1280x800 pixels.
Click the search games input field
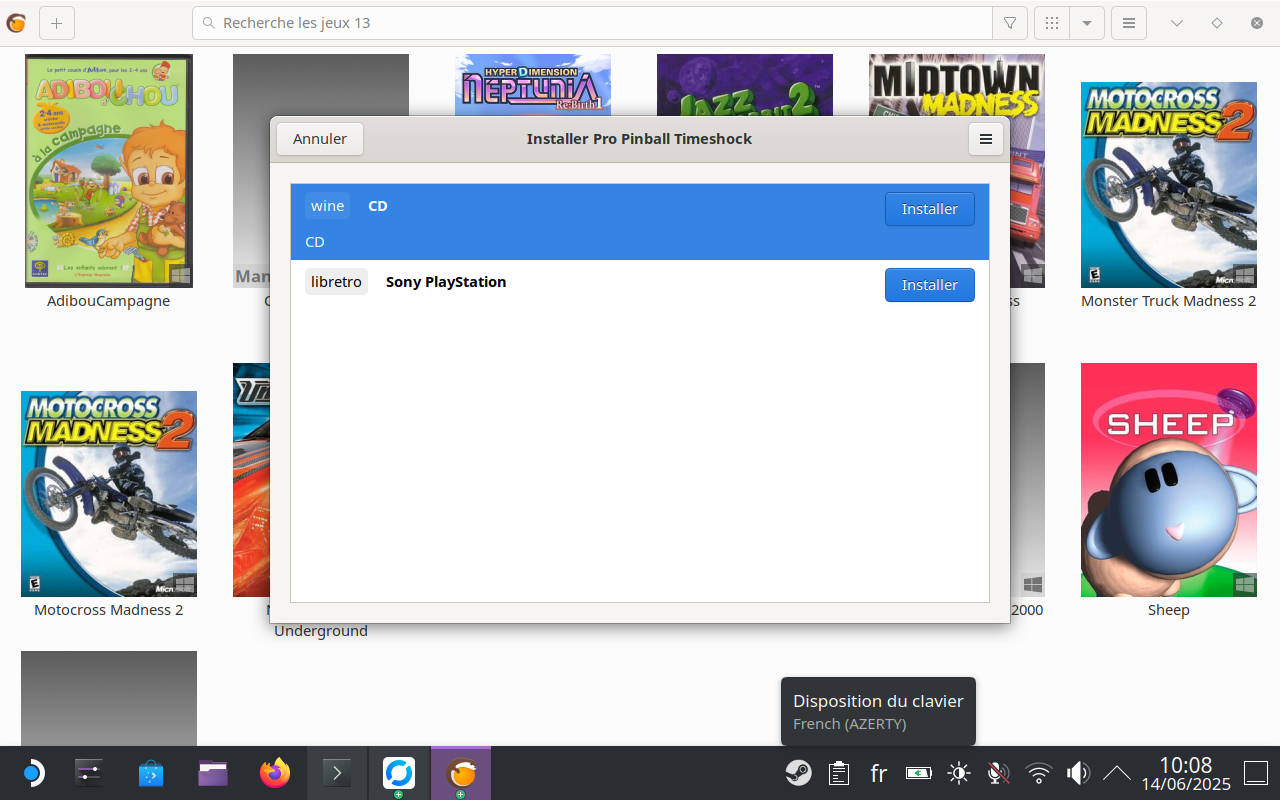592,22
